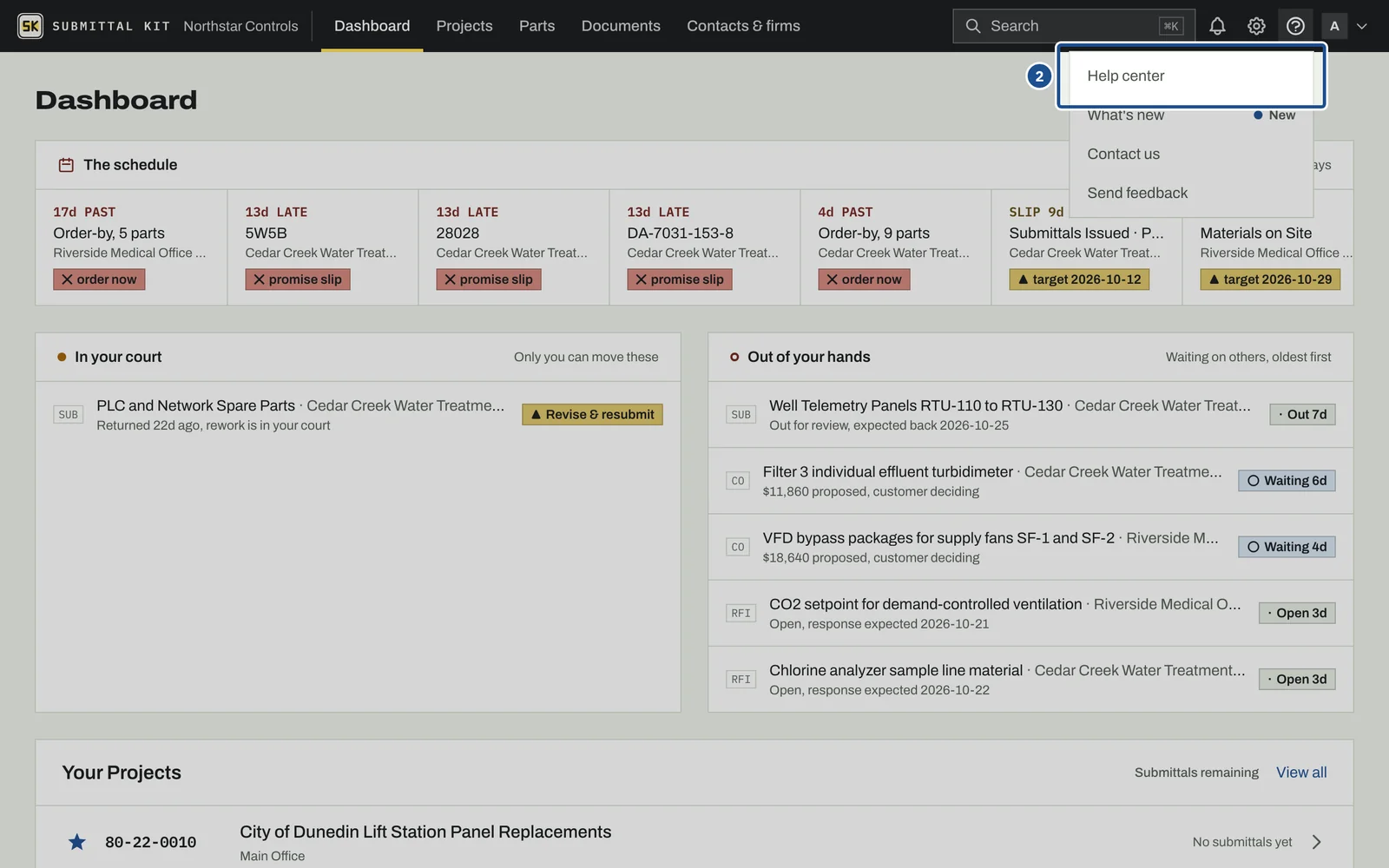1389x868 pixels.
Task: Click the SUB badge on Well Telemetry Panels
Action: pos(741,415)
